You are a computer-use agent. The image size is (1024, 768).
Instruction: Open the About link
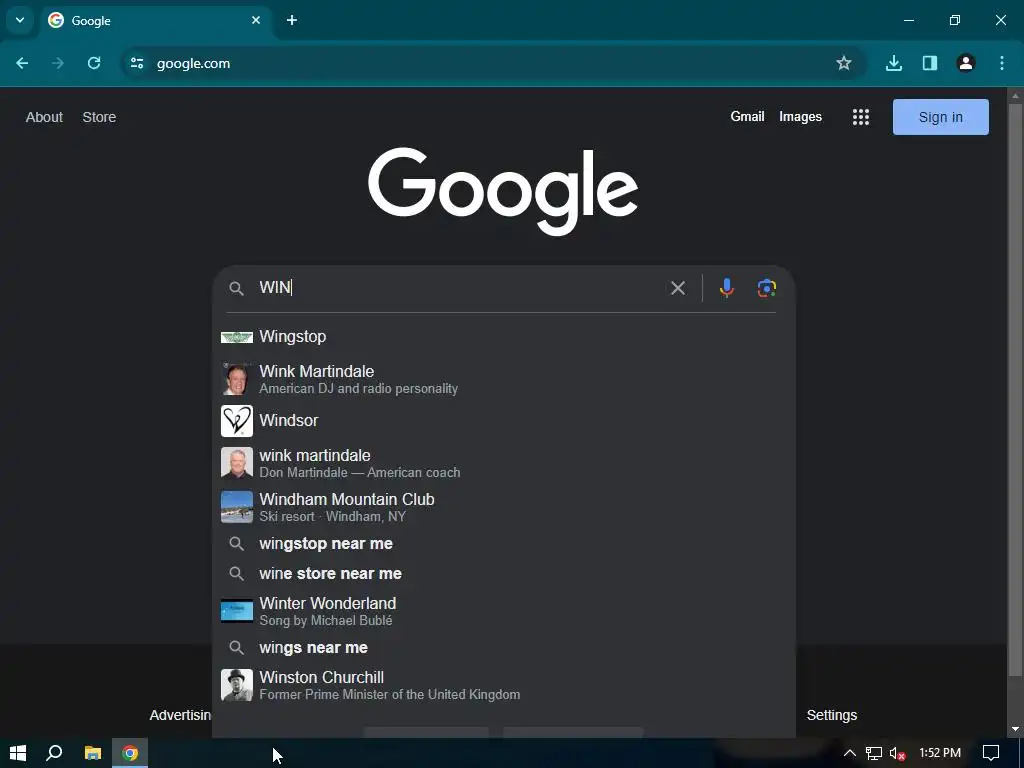44,117
